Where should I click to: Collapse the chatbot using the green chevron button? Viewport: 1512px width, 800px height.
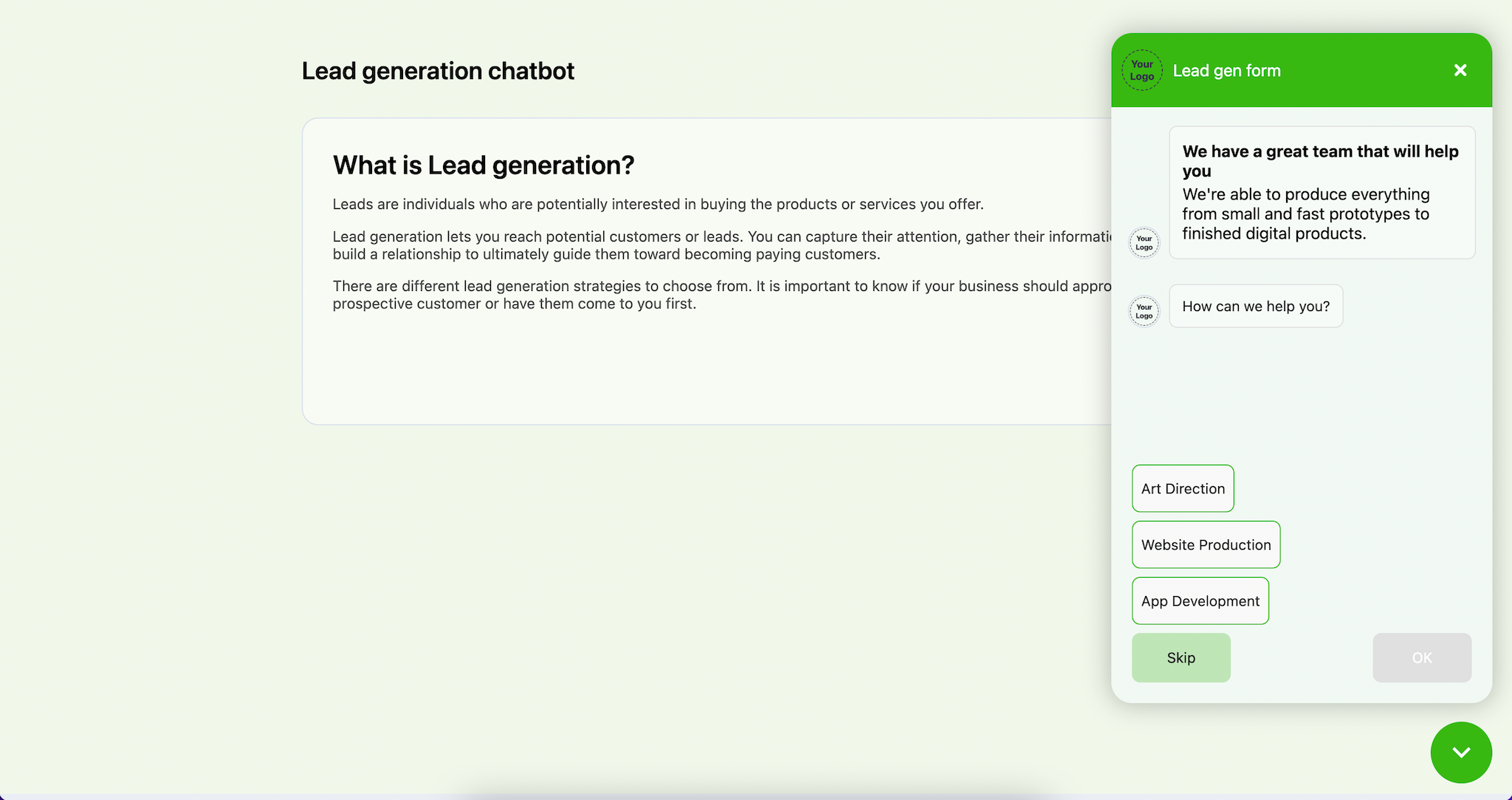[x=1460, y=752]
